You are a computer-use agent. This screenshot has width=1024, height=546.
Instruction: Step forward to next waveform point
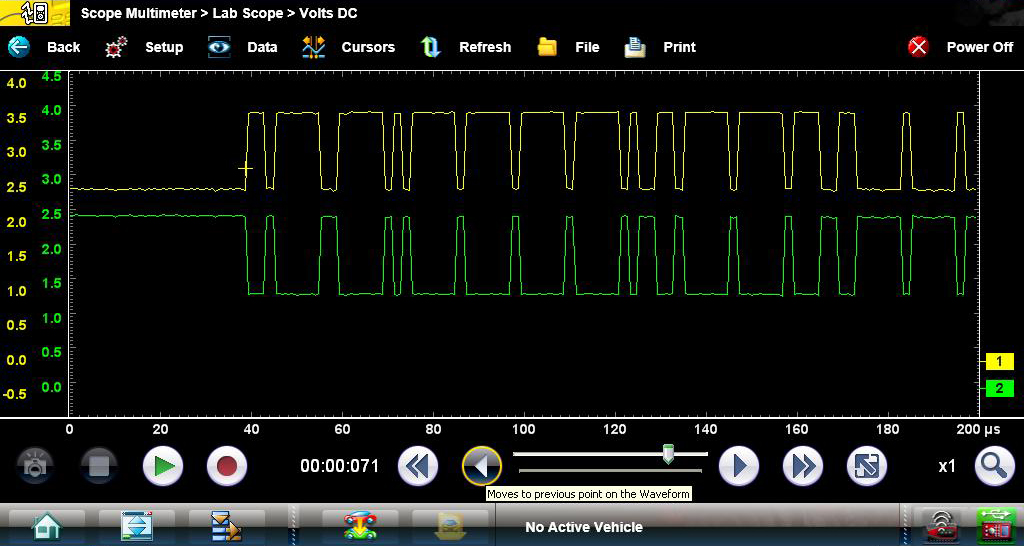click(x=739, y=466)
